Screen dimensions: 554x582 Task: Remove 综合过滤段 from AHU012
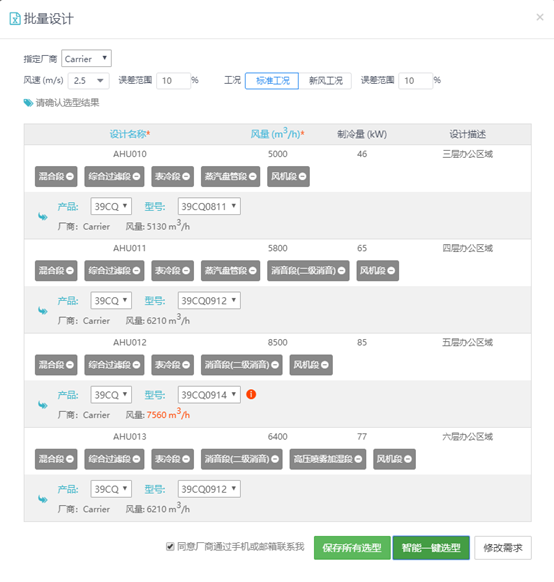[136, 365]
